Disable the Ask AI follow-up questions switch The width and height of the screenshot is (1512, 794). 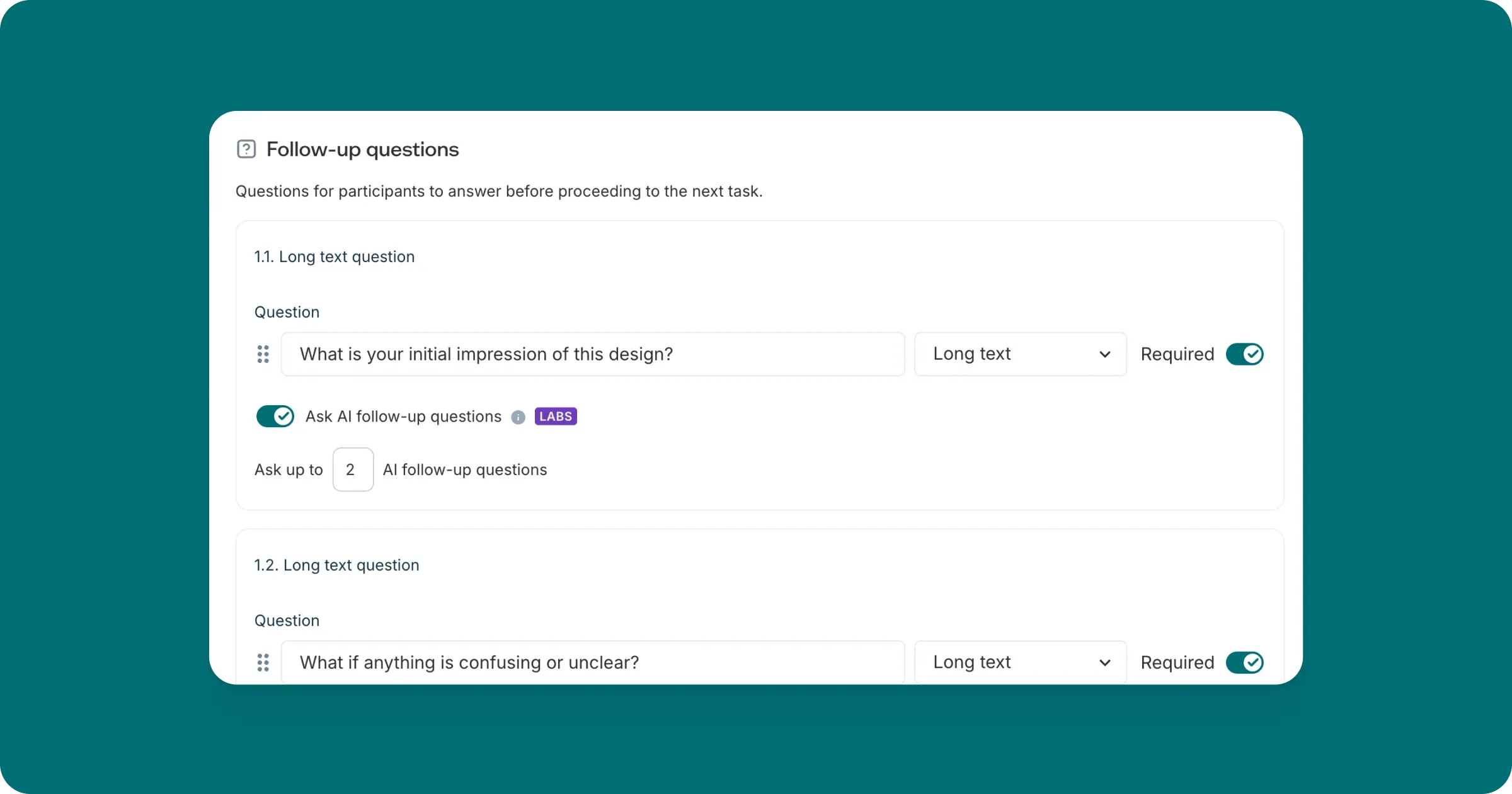(x=275, y=417)
